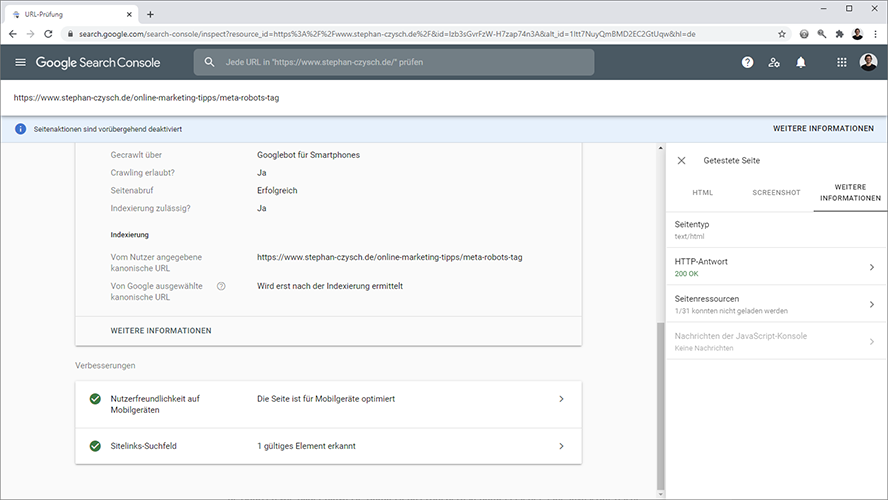Close the Getestete Seite panel
This screenshot has width=888, height=500.
pyautogui.click(x=681, y=161)
